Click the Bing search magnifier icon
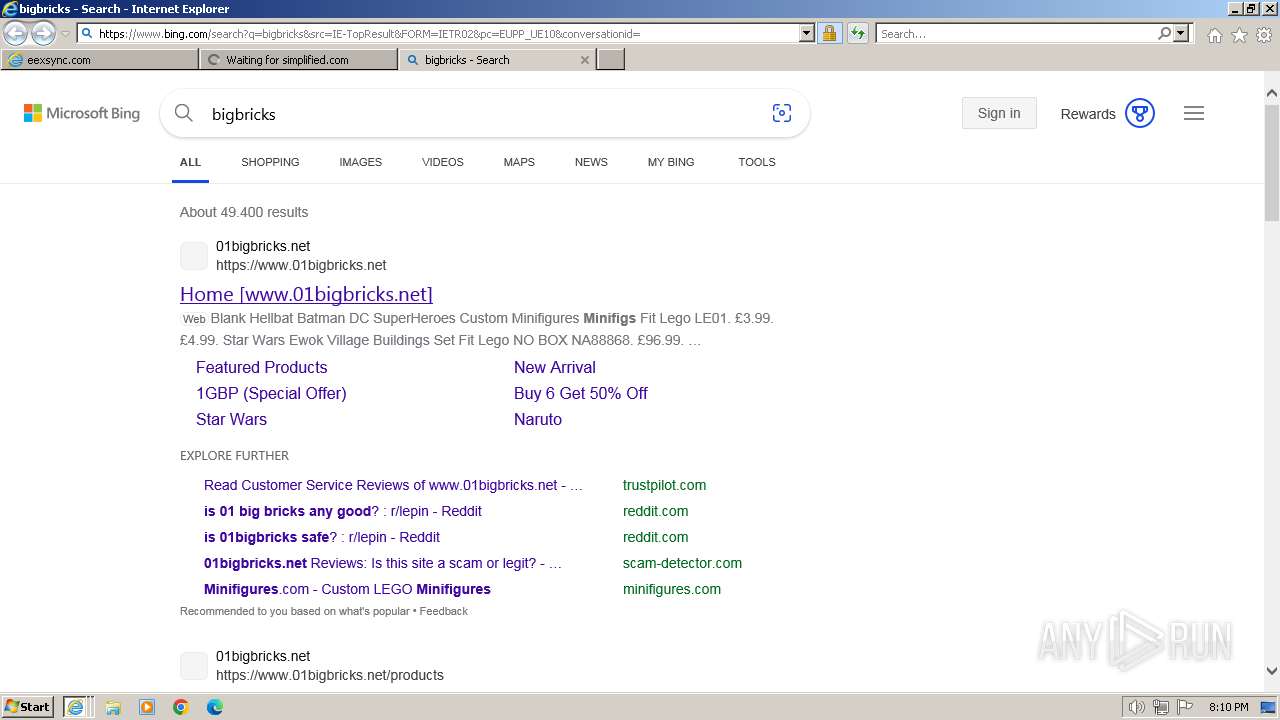Image resolution: width=1280 pixels, height=720 pixels. [184, 113]
